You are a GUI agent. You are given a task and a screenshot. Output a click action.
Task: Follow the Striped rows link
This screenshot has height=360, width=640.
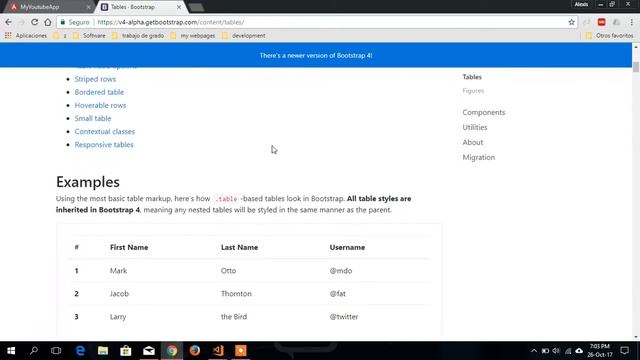95,79
